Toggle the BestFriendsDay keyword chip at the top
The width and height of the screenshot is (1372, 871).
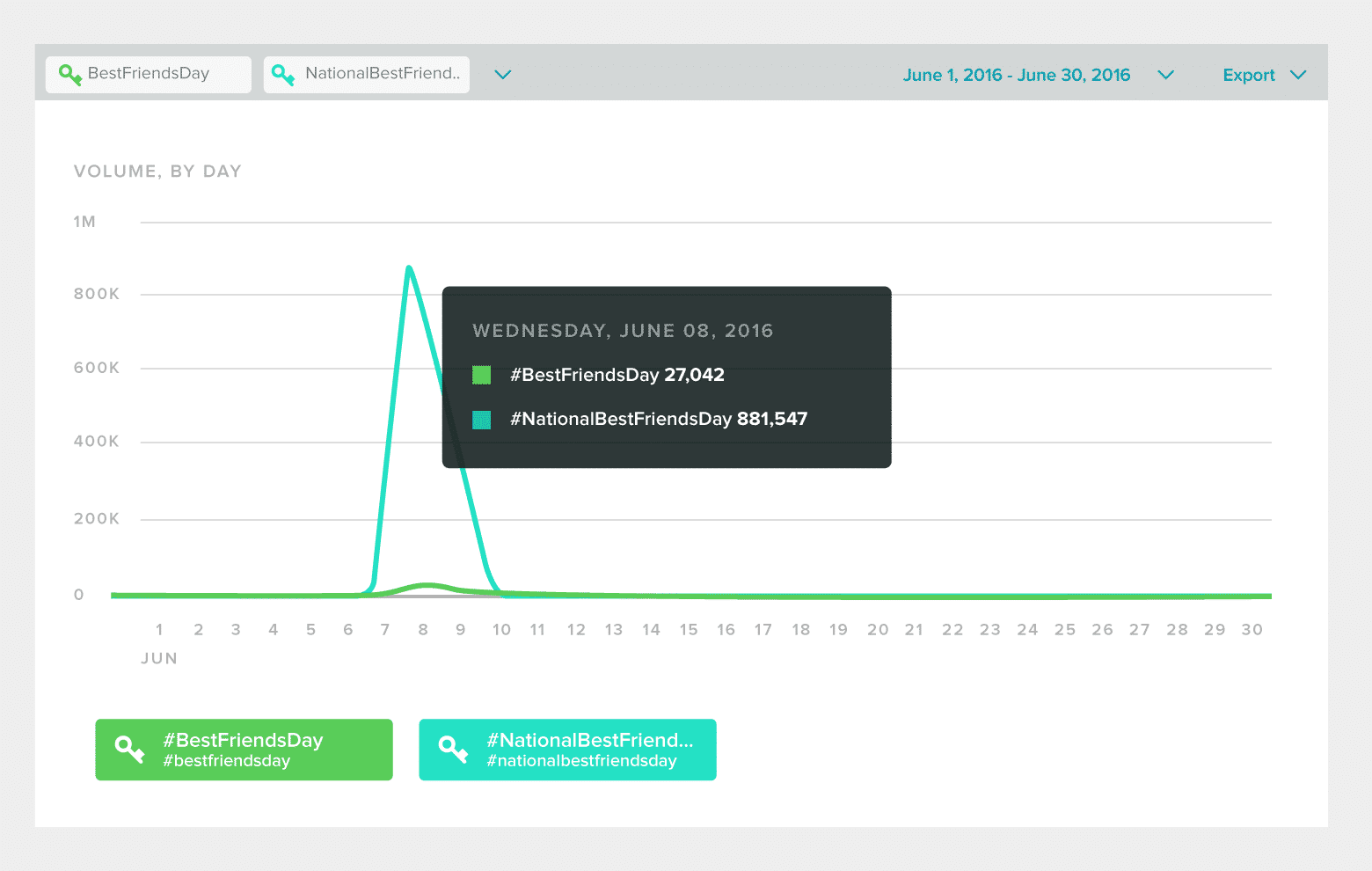[148, 74]
